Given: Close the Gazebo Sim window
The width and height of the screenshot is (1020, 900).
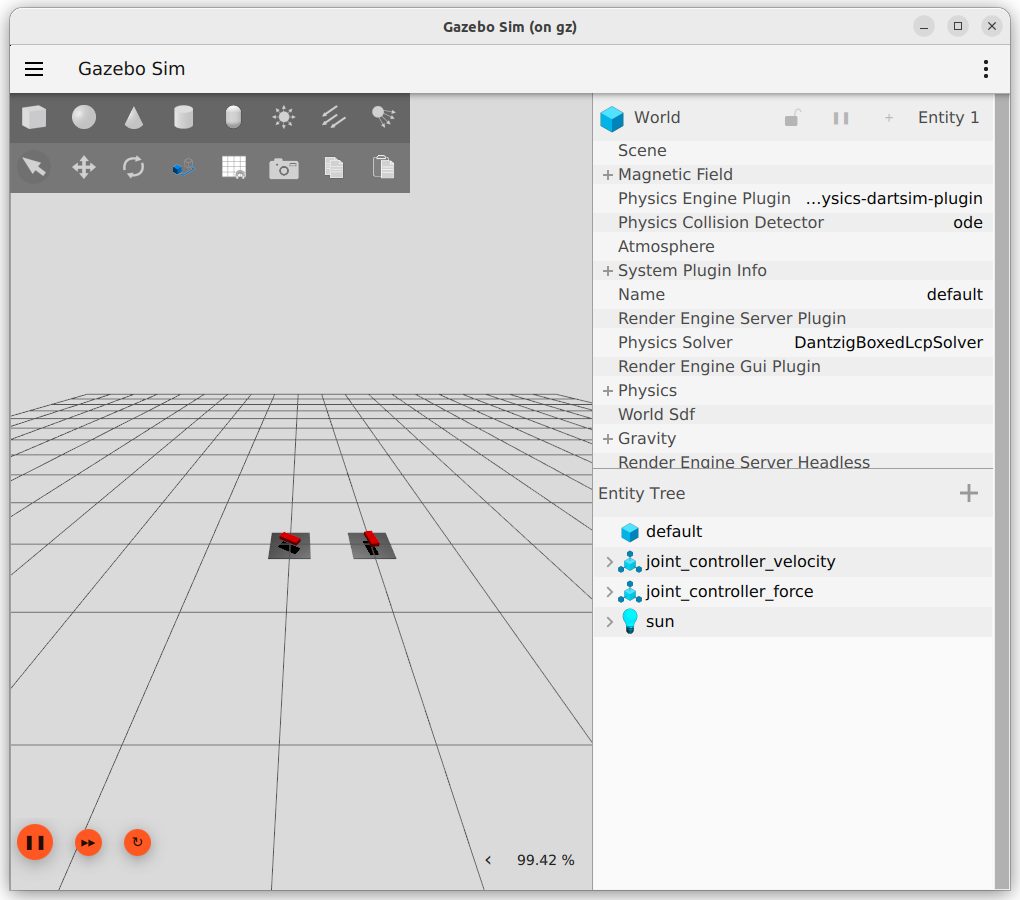Looking at the screenshot, I should [991, 27].
